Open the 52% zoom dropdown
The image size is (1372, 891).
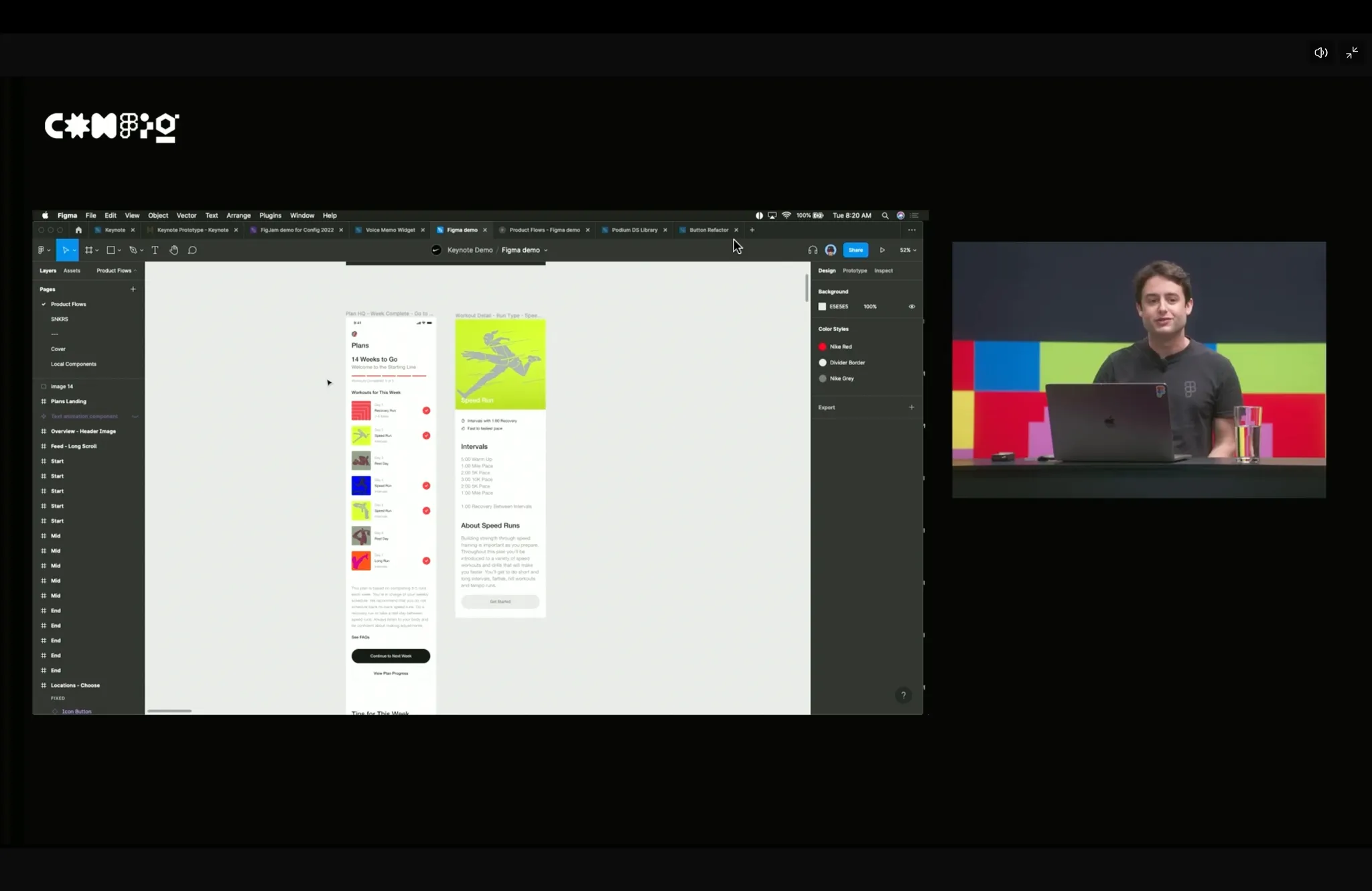click(x=908, y=250)
